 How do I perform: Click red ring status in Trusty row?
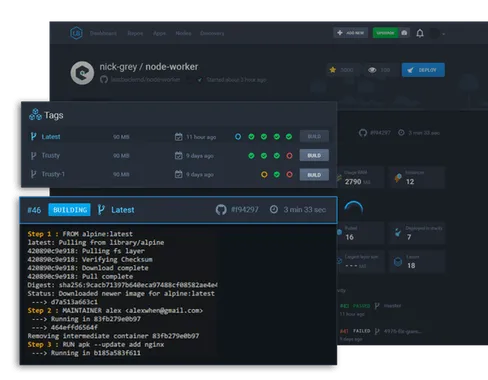(x=289, y=156)
